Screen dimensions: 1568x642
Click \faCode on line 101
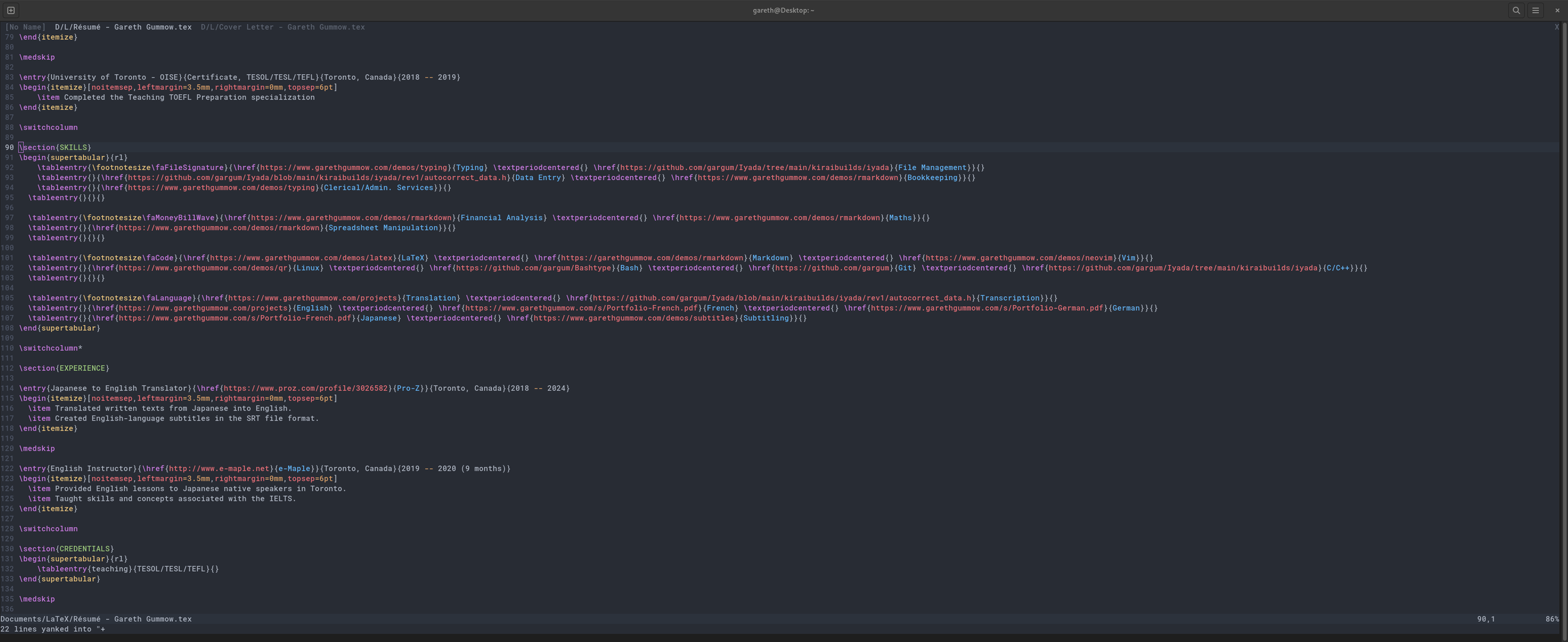(157, 258)
